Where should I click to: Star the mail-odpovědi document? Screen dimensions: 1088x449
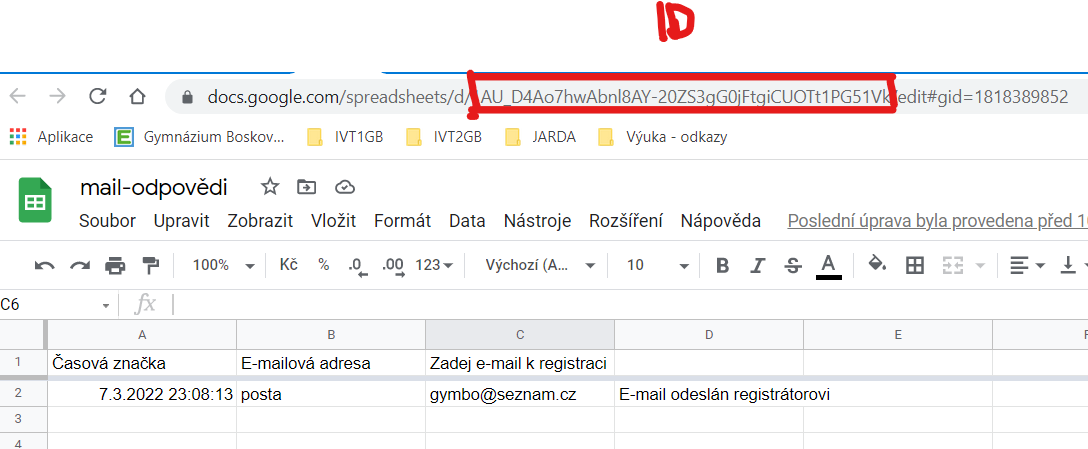pyautogui.click(x=269, y=187)
